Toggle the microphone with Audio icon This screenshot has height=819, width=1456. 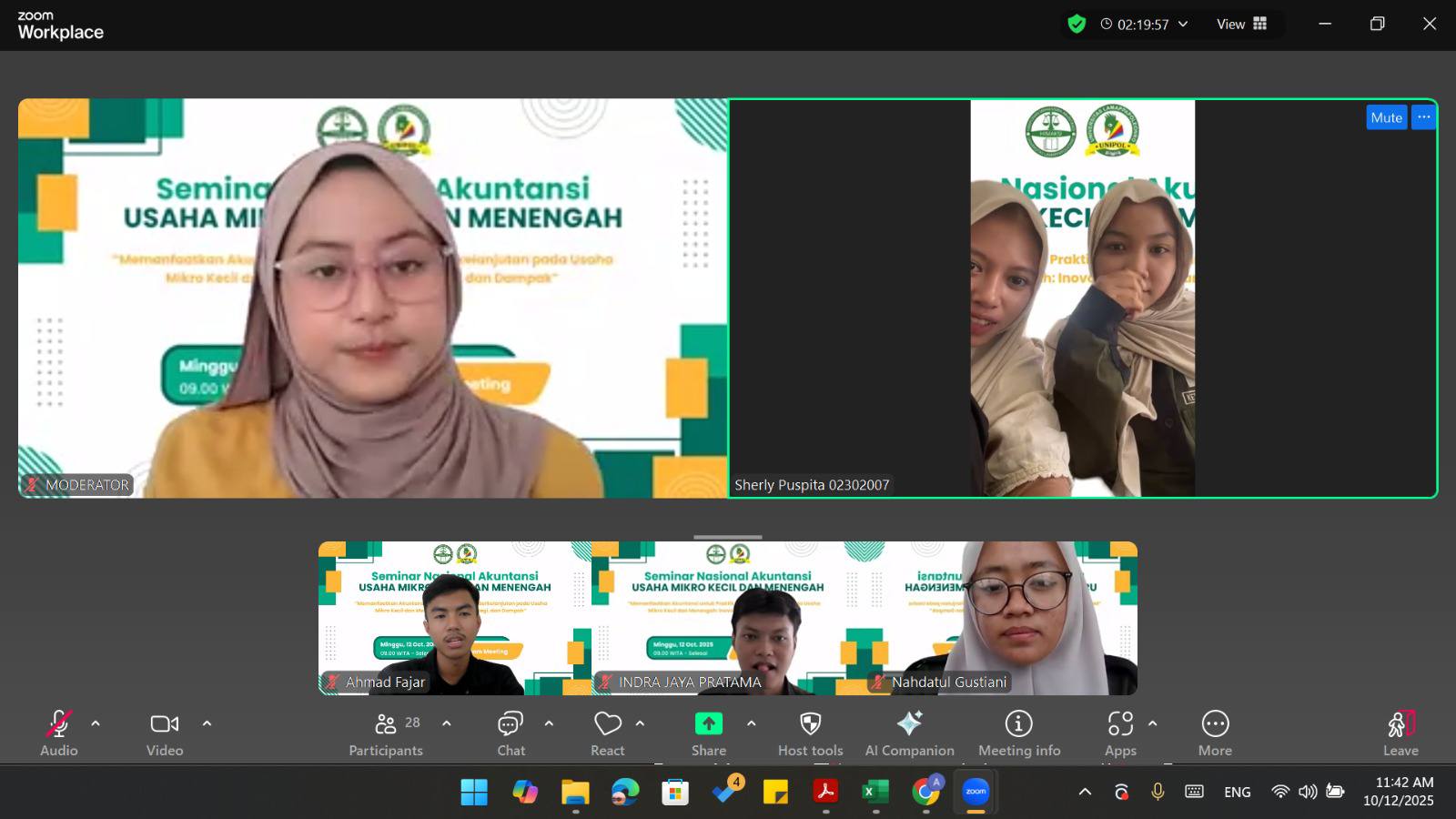tap(57, 725)
